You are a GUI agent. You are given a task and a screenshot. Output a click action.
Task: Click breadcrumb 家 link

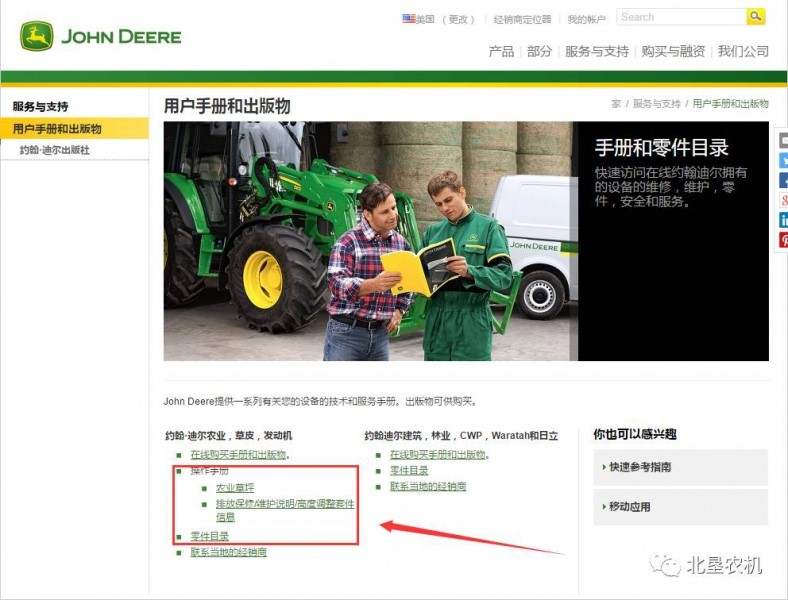[x=616, y=104]
